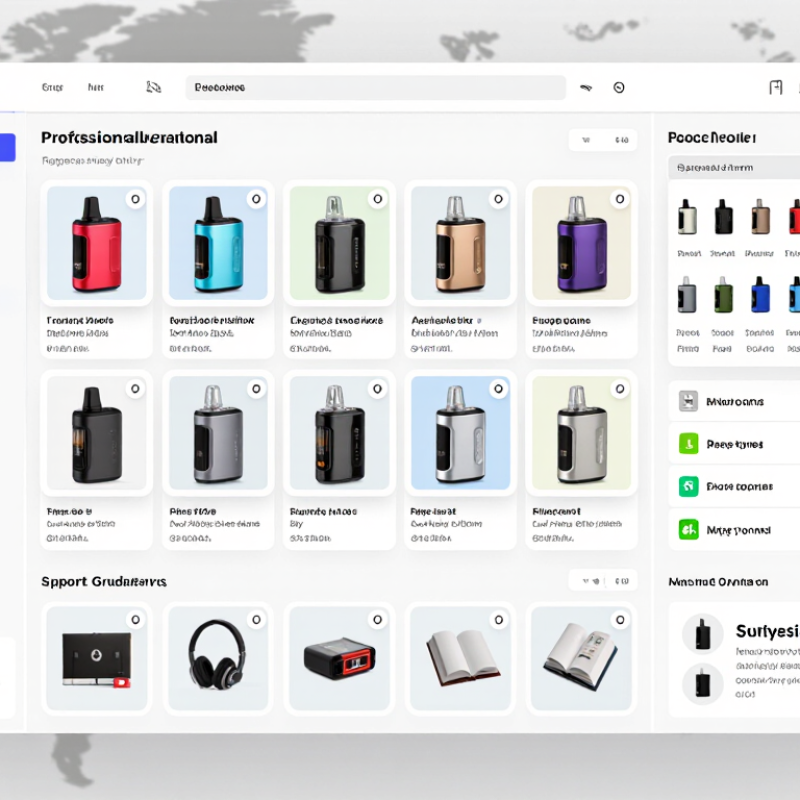Viewport: 800px width, 800px height.
Task: Toggle the circle on the red vape card
Action: click(x=135, y=199)
